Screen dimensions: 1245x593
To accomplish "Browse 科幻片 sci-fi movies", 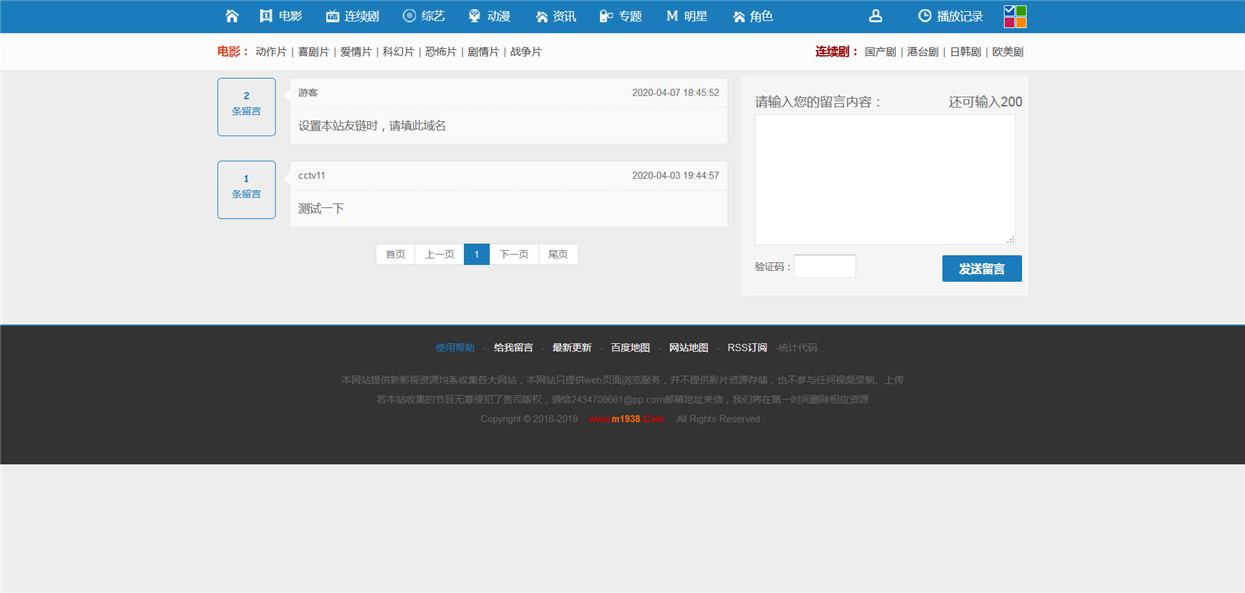I will pos(398,52).
